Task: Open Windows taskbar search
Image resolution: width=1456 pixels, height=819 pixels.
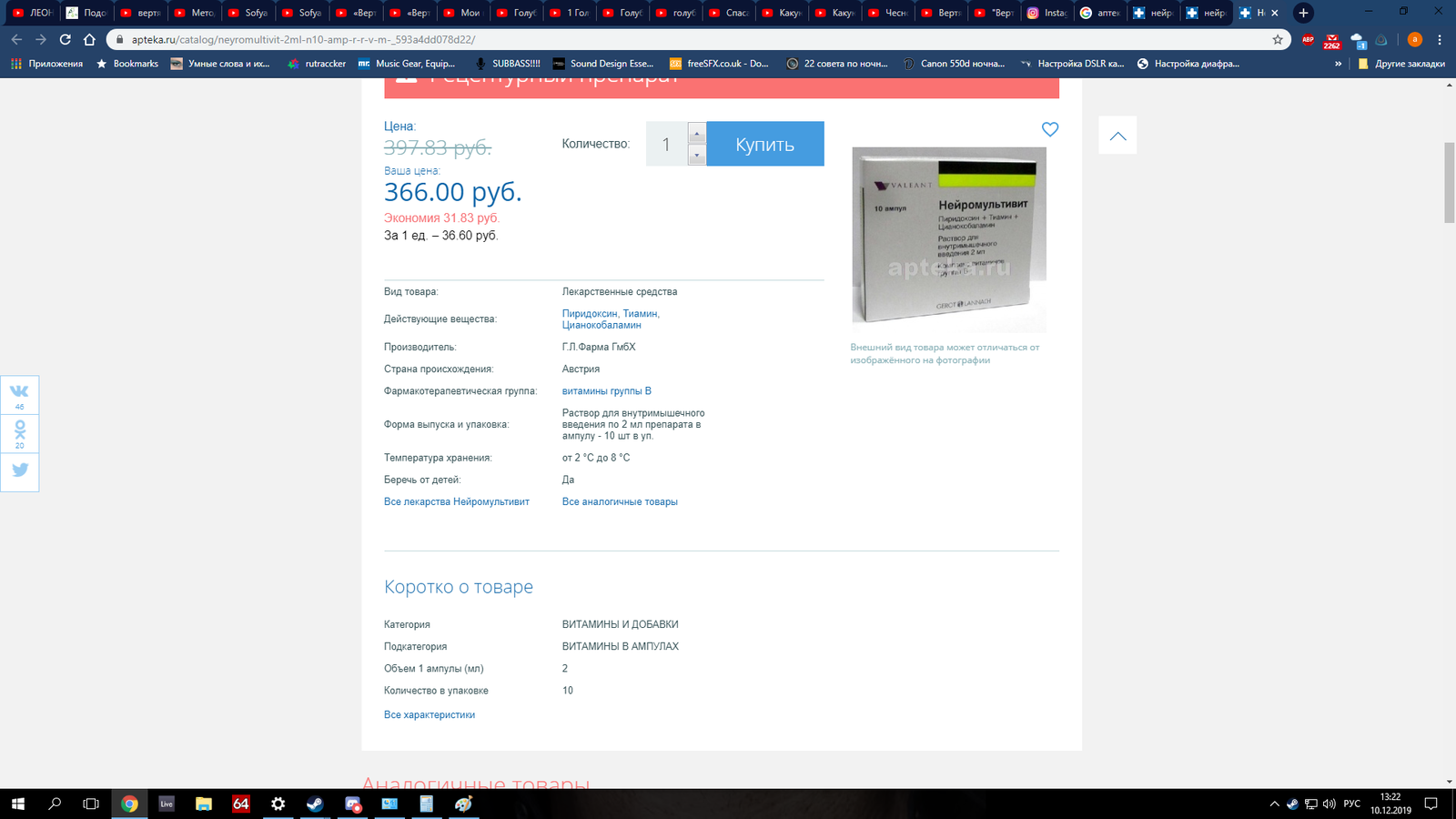Action: coord(55,804)
